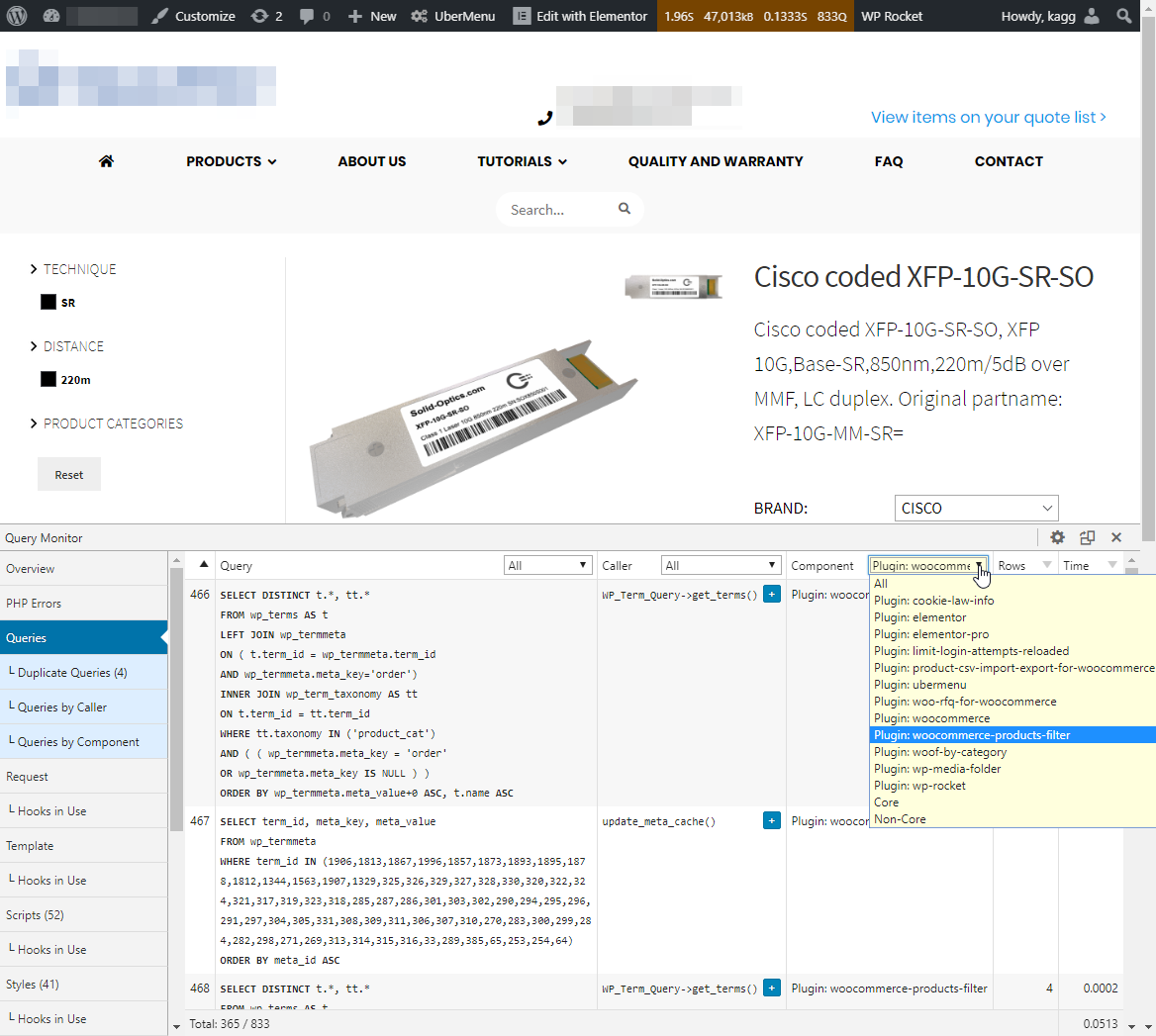This screenshot has width=1156, height=1036.
Task: Open Query Monitor stats summary in admin bar
Action: point(756,16)
